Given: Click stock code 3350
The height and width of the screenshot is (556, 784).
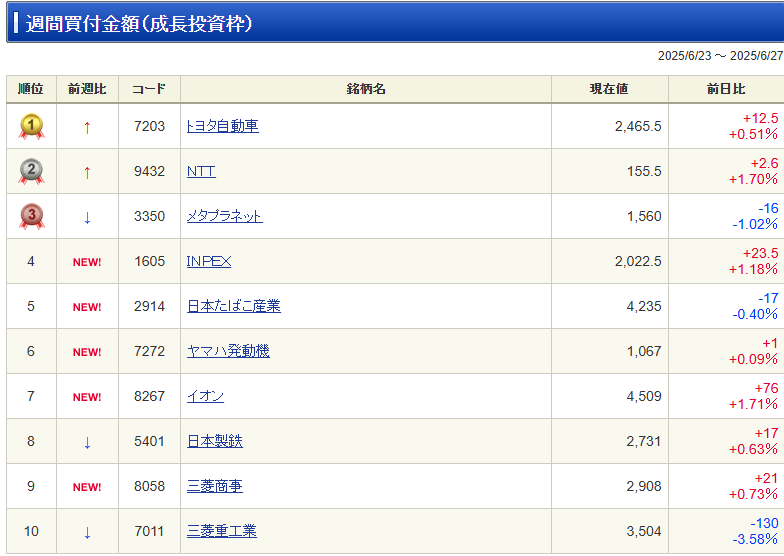Looking at the screenshot, I should pyautogui.click(x=149, y=216).
